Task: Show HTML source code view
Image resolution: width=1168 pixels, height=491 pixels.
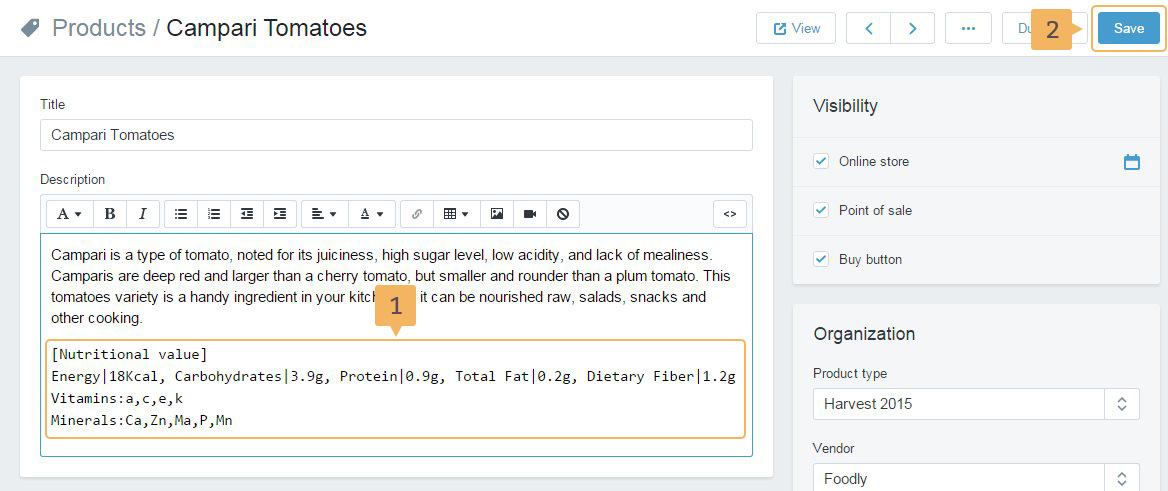Action: (729, 214)
